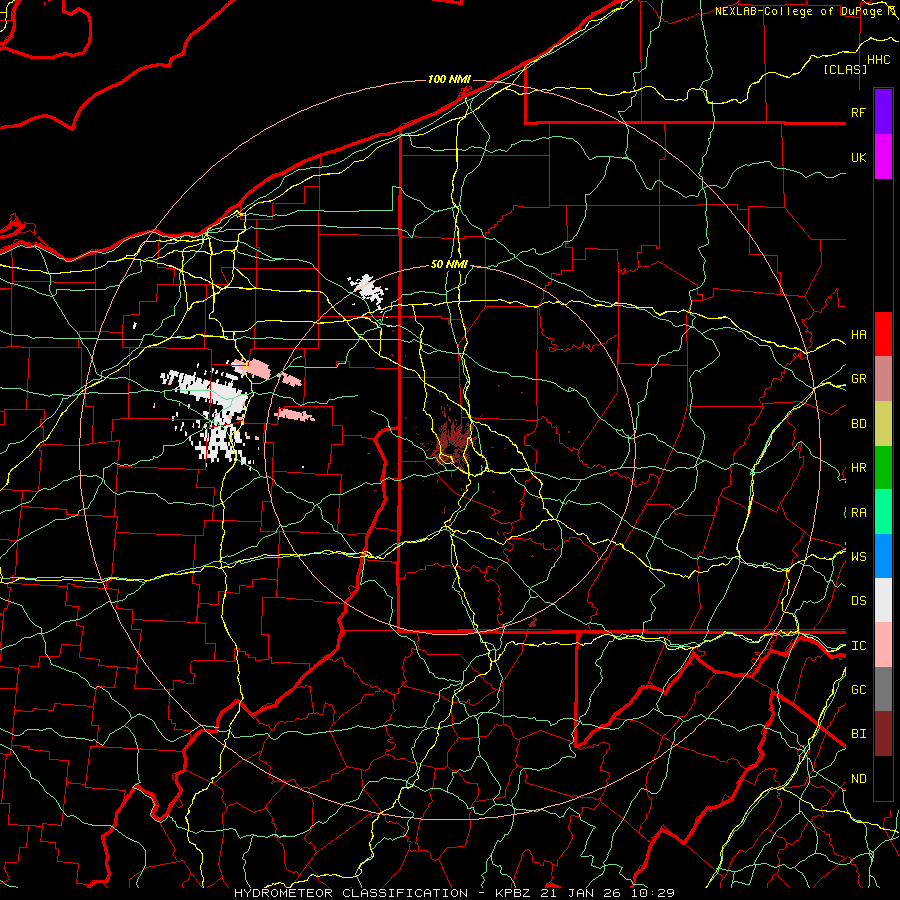Pick the RA light green legend swatch
Screen dimensions: 900x900
tap(883, 512)
